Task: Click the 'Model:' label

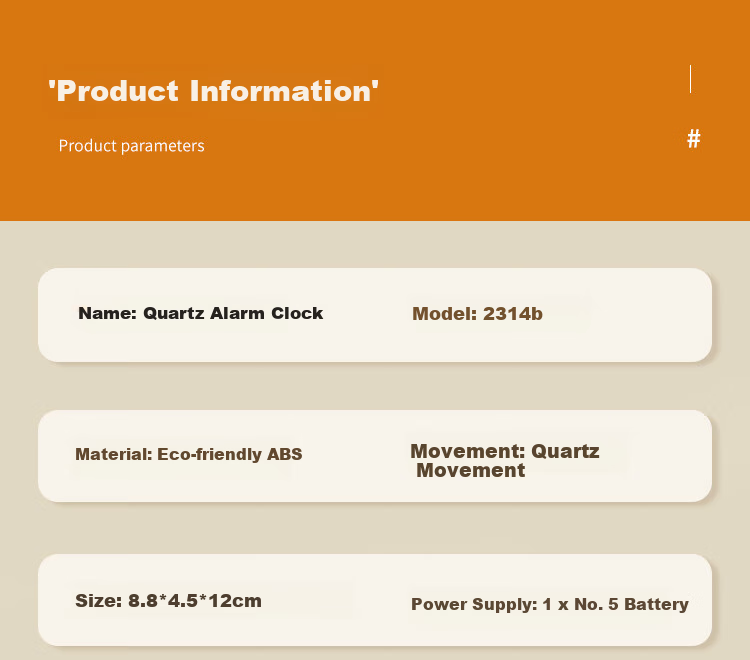Action: tap(444, 314)
